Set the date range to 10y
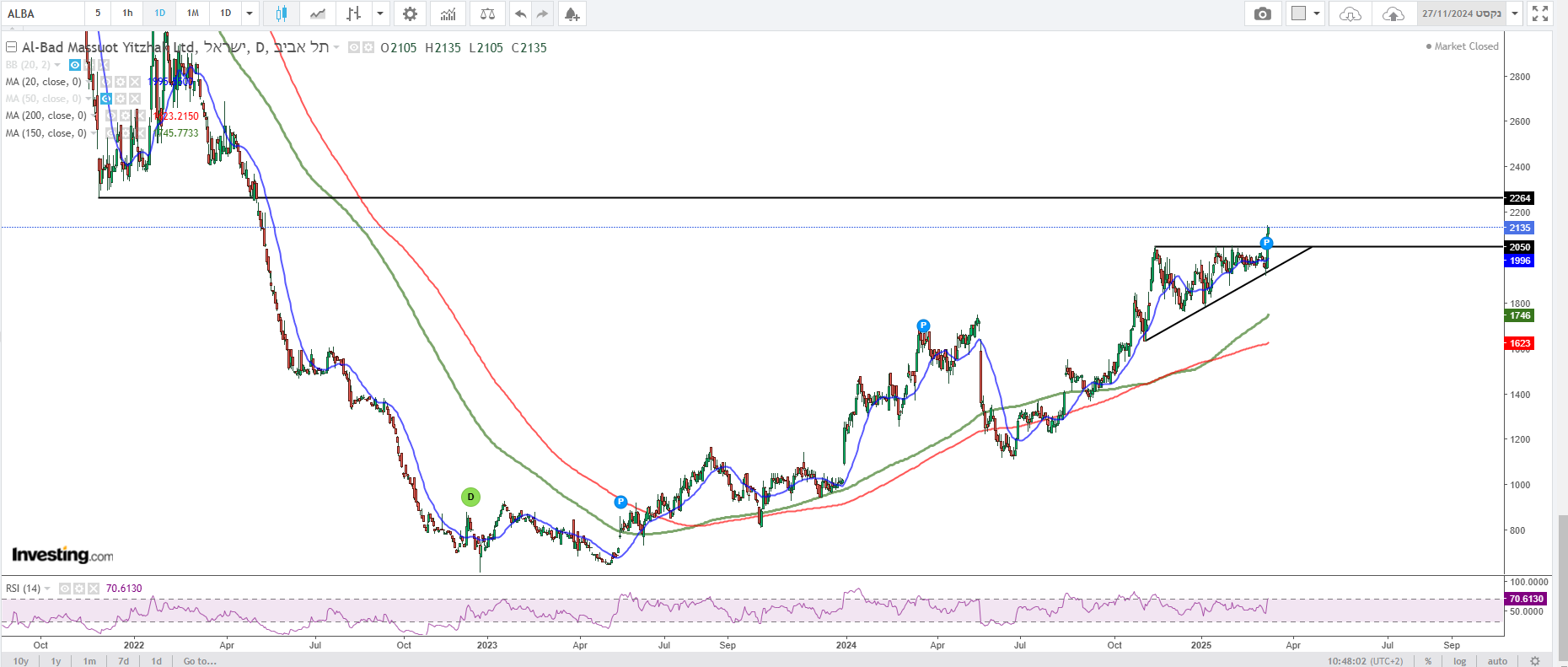Screen dimensions: 1568x667 click(x=21, y=661)
